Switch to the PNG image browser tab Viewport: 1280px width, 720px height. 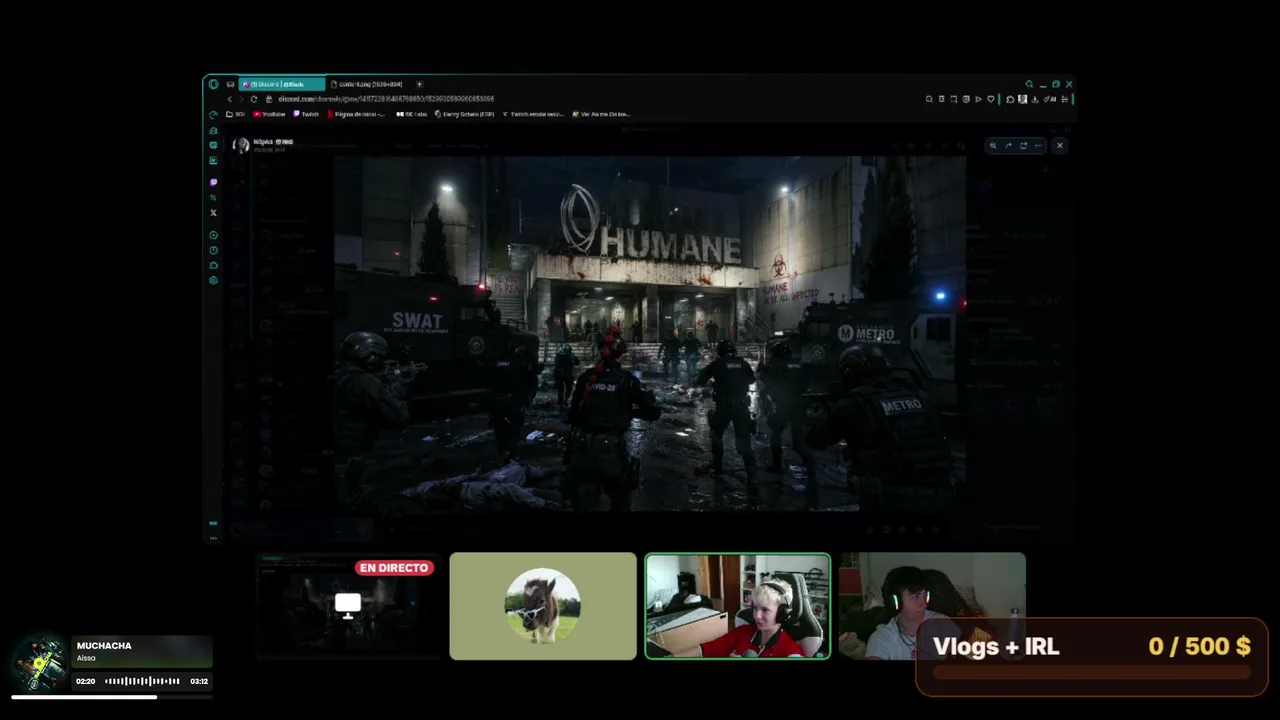[367, 84]
